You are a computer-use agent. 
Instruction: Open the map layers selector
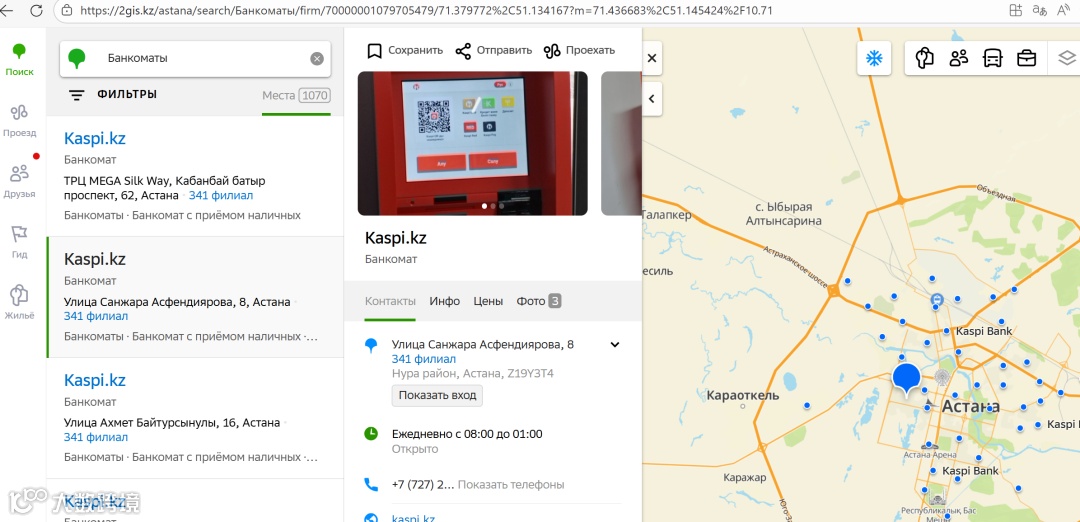pyautogui.click(x=1066, y=59)
